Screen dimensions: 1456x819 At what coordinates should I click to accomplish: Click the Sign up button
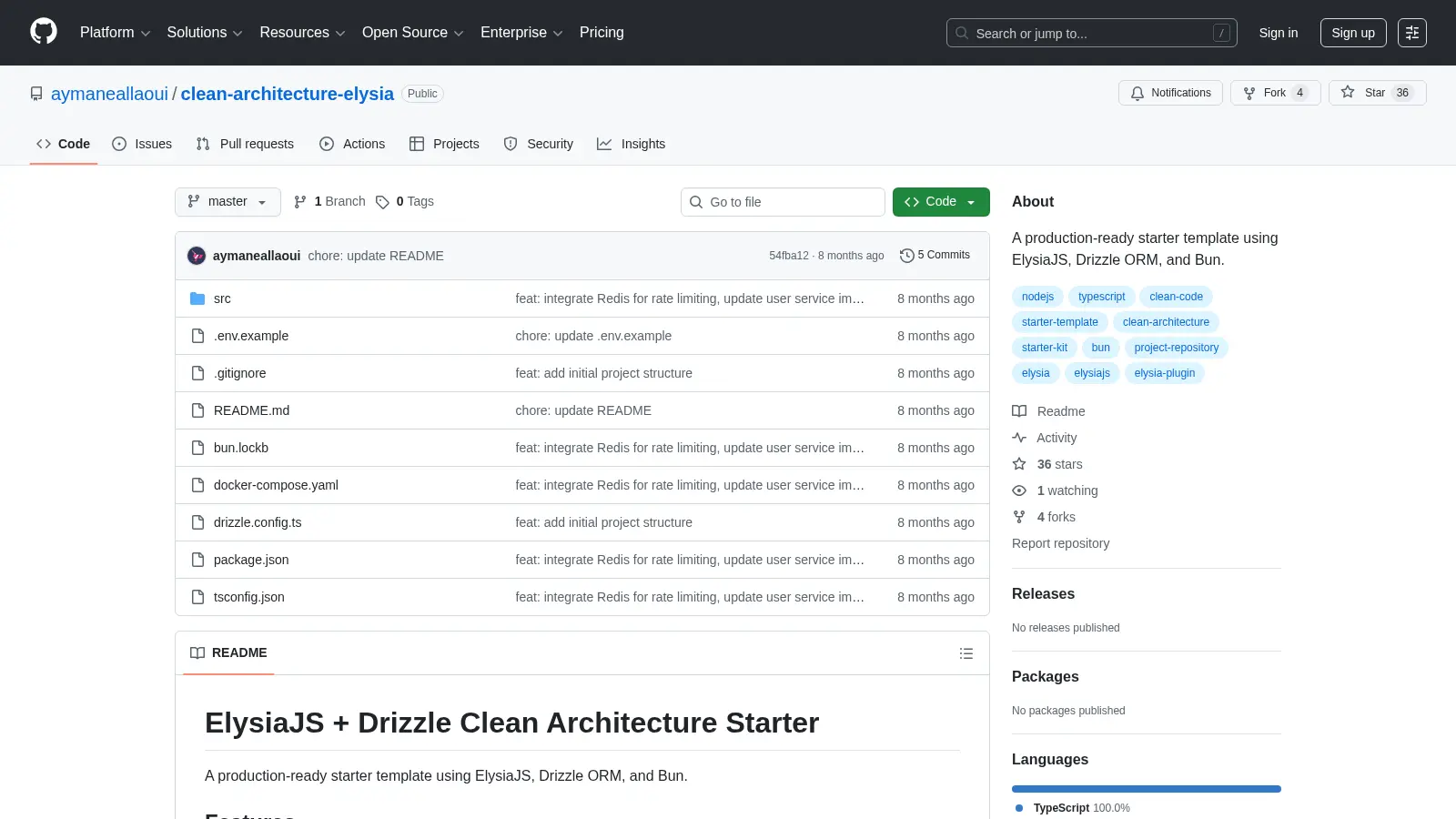1353,33
